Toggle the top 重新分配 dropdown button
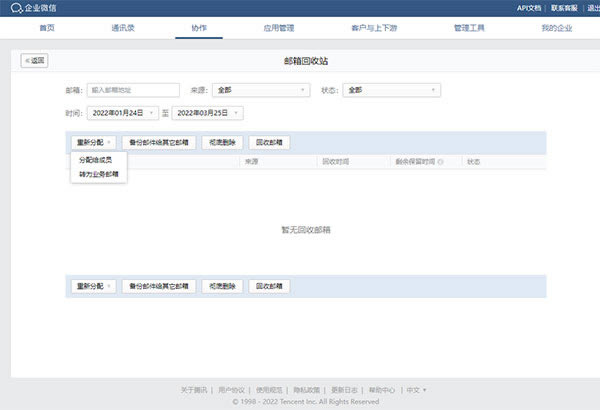This screenshot has width=600, height=410. point(93,142)
